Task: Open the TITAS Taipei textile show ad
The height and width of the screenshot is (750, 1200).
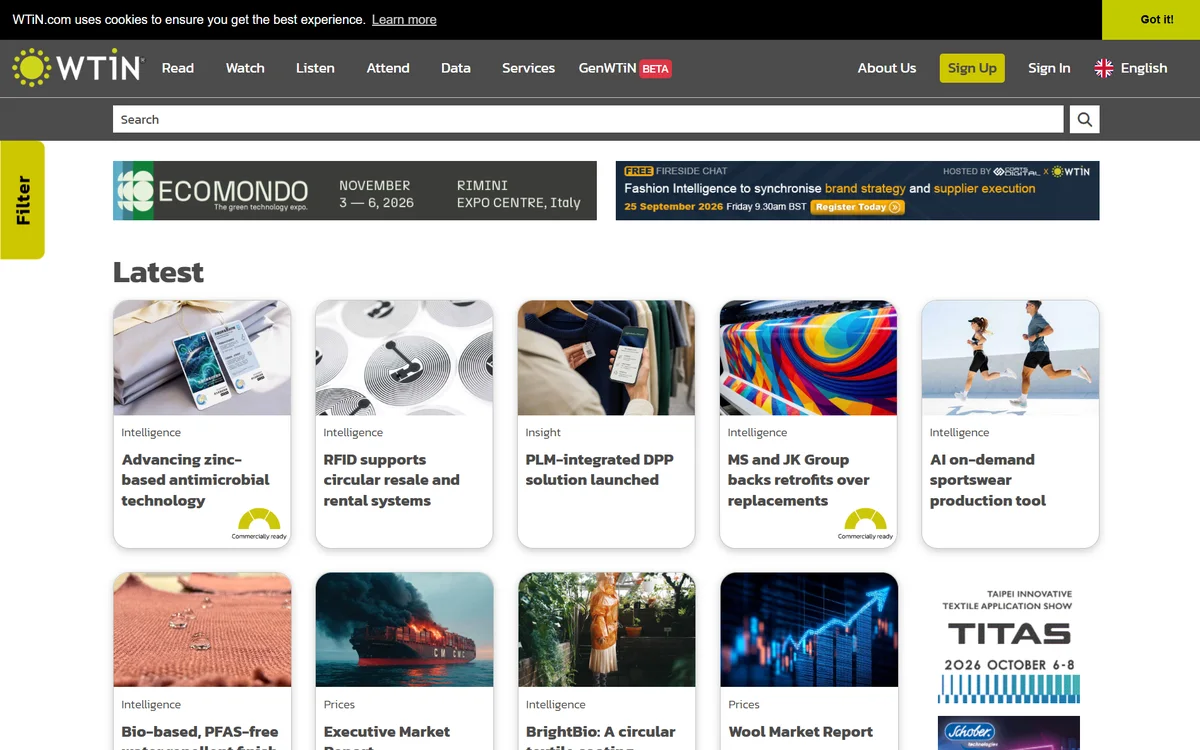Action: pos(1009,645)
